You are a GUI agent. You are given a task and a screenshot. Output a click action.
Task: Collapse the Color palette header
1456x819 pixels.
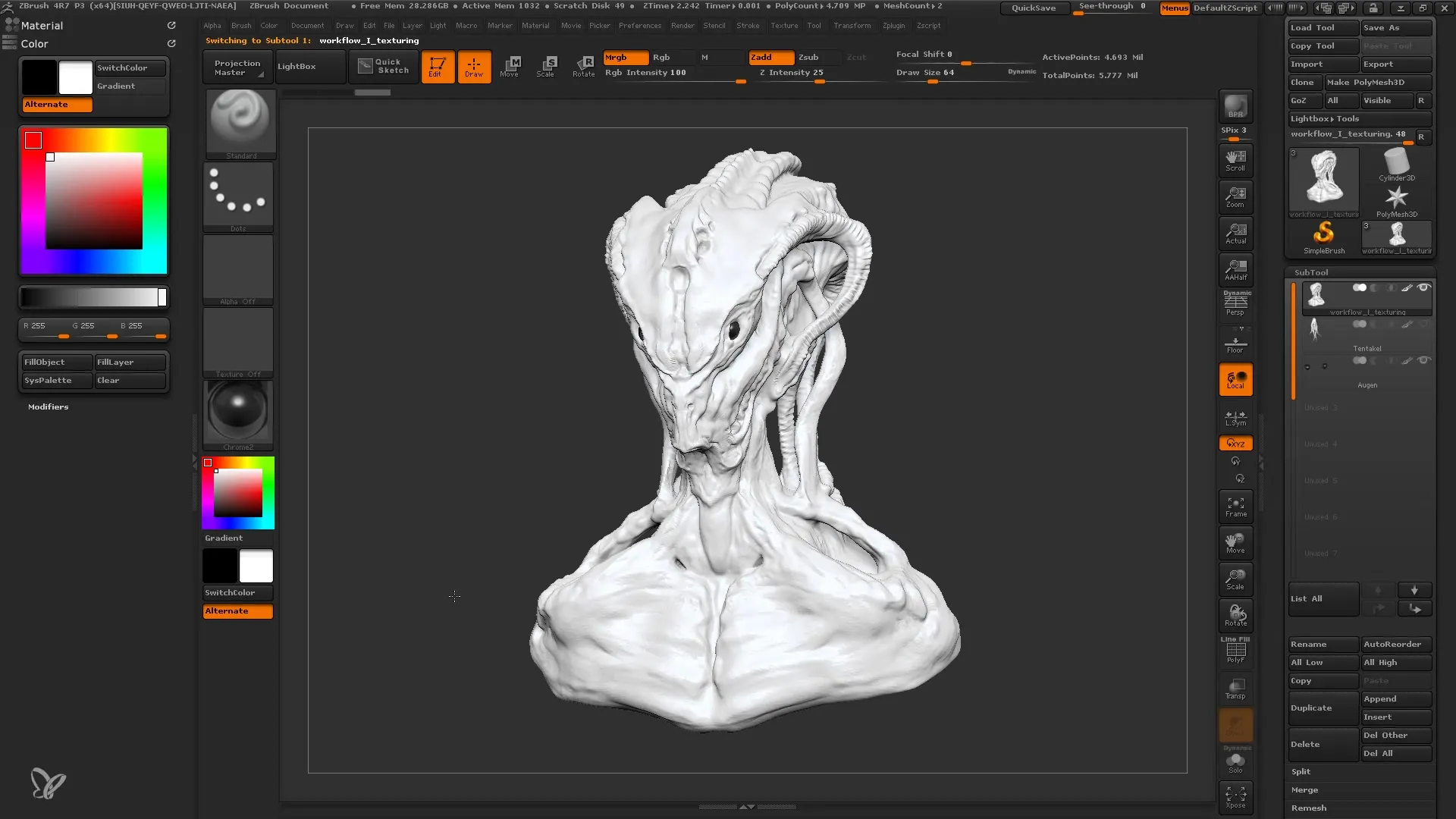[x=34, y=44]
